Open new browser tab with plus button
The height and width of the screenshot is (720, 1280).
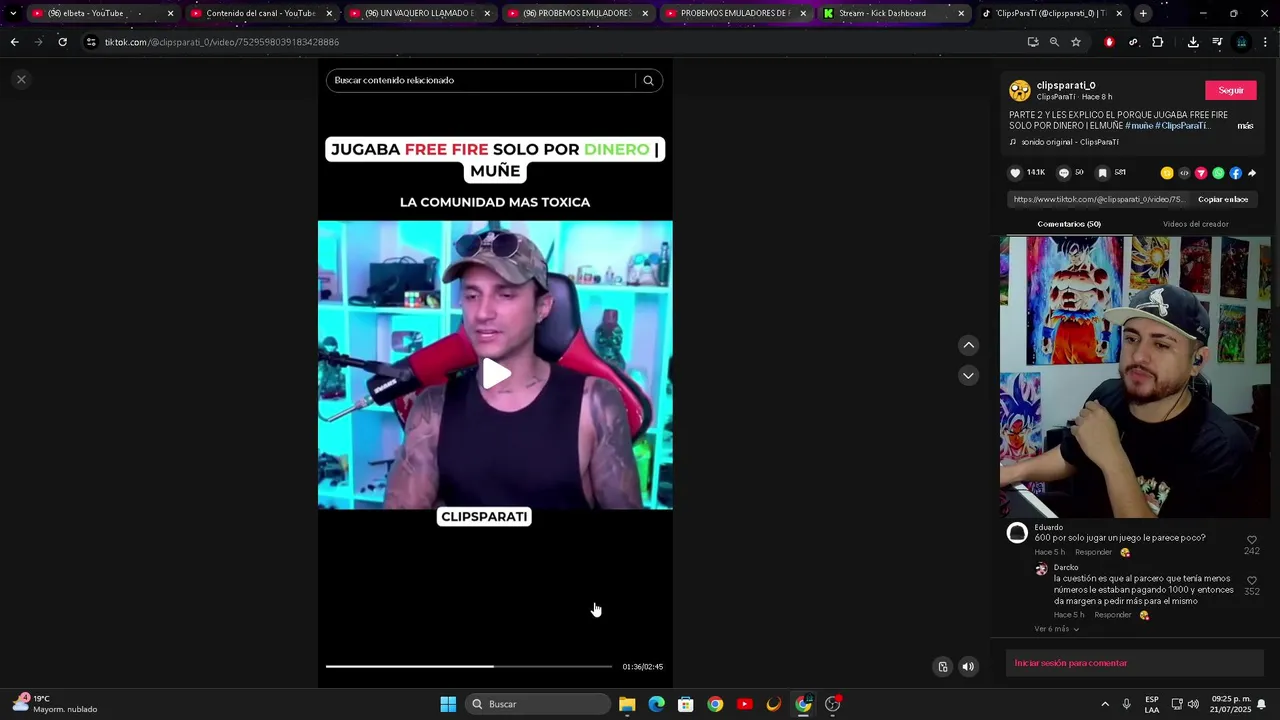tap(1143, 13)
